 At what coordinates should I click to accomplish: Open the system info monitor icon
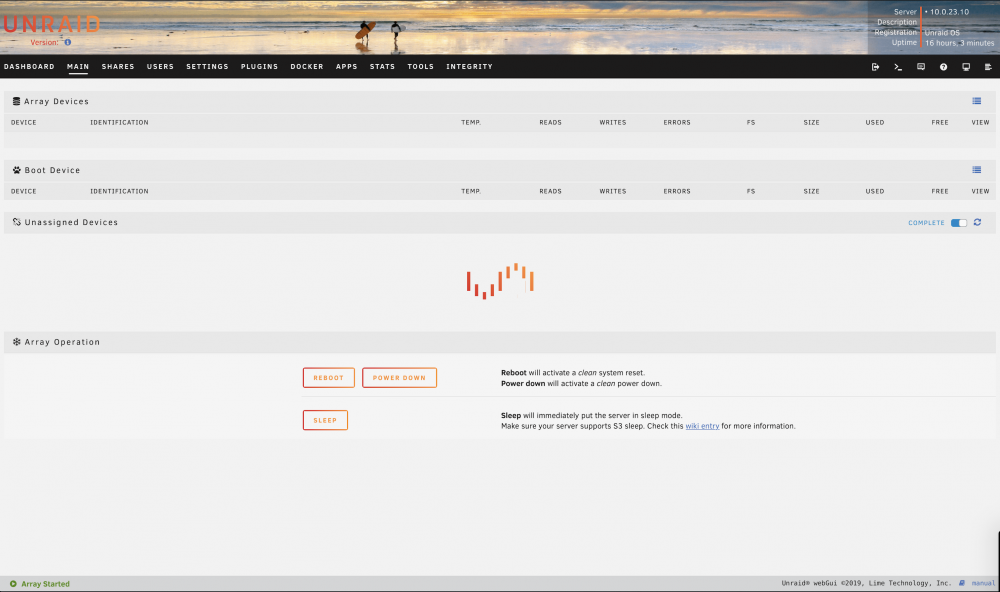966,67
